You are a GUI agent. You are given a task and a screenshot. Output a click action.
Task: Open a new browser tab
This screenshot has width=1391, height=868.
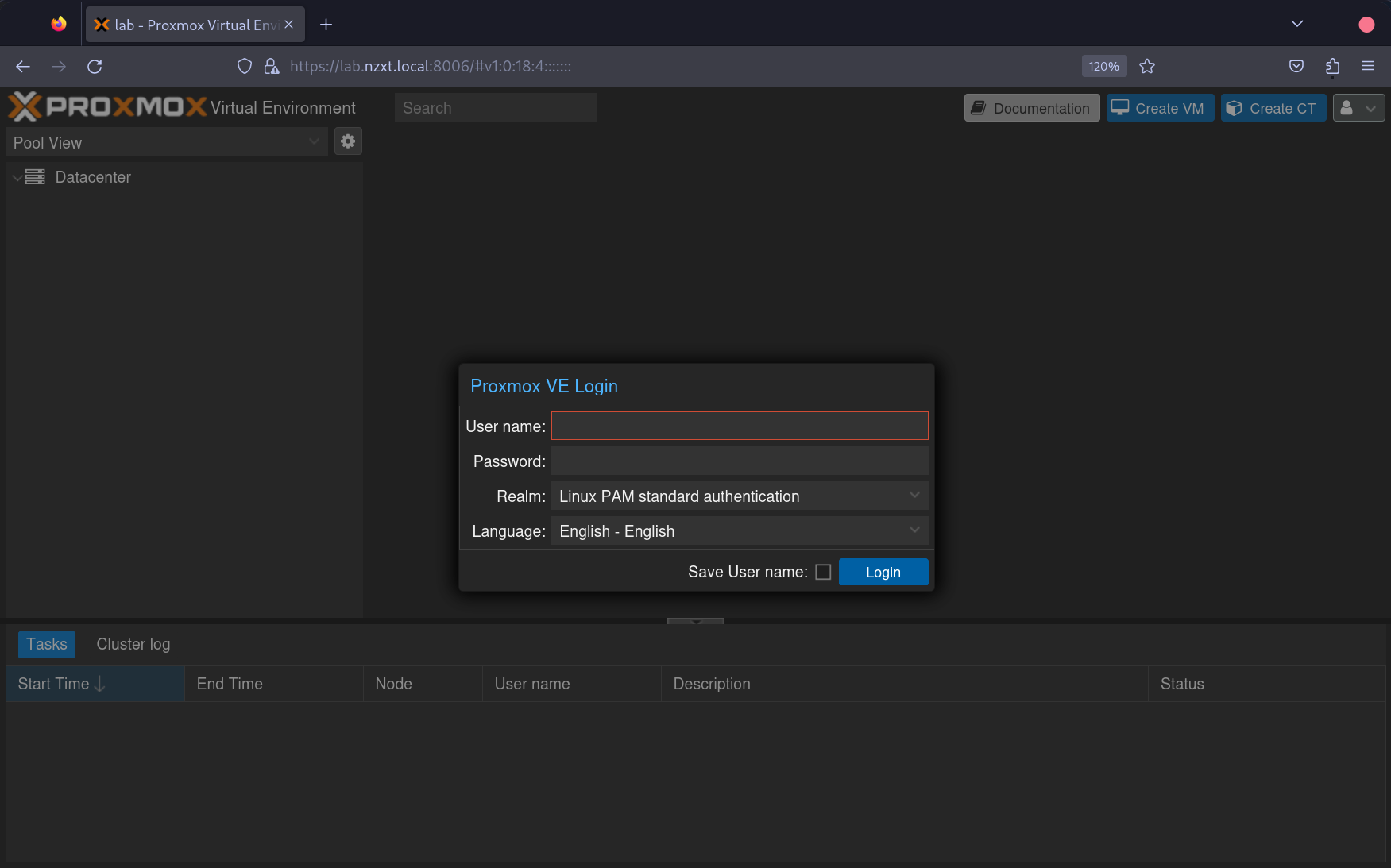(x=326, y=25)
